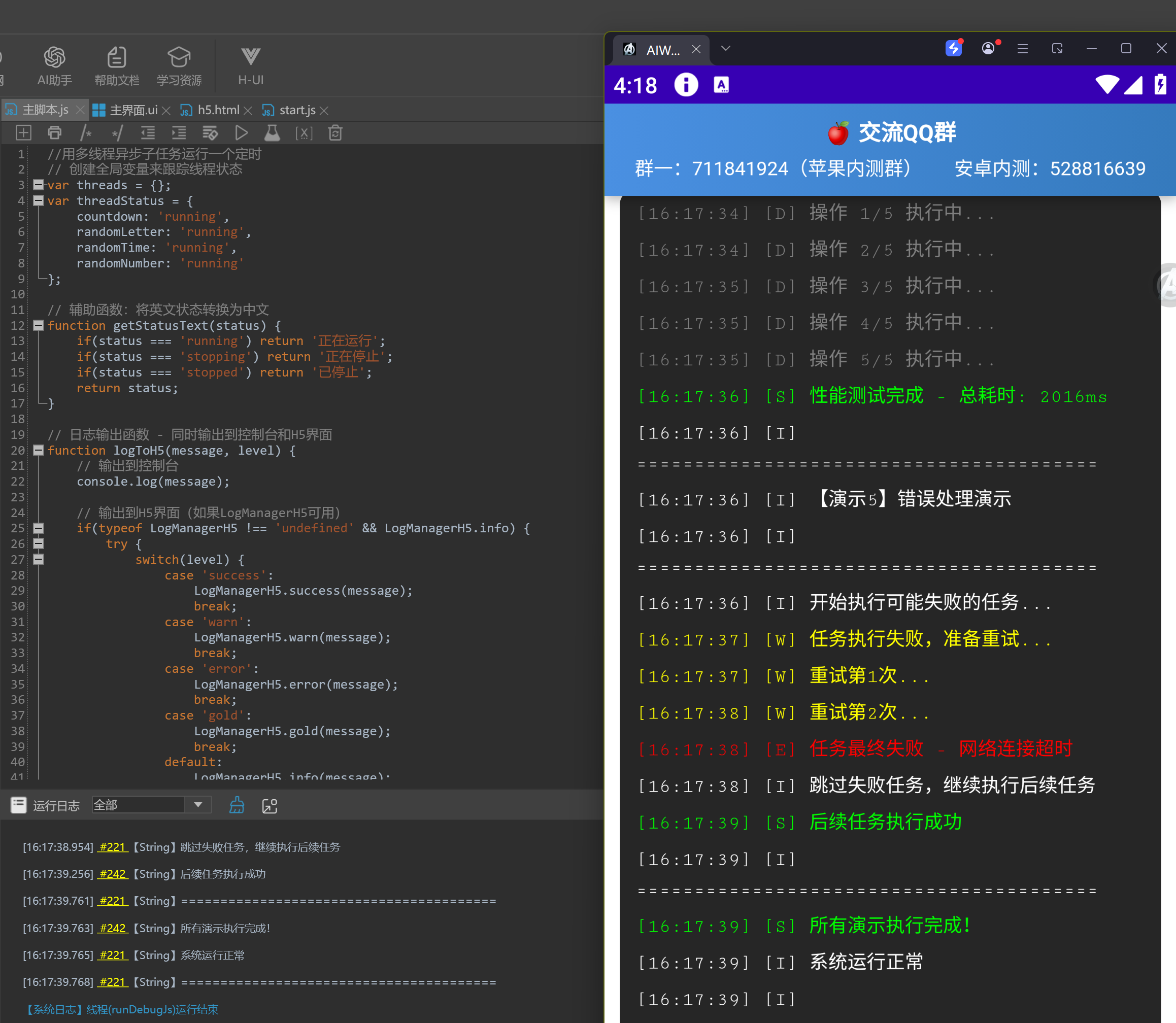Open the 全部 log filter dropdown

197,805
